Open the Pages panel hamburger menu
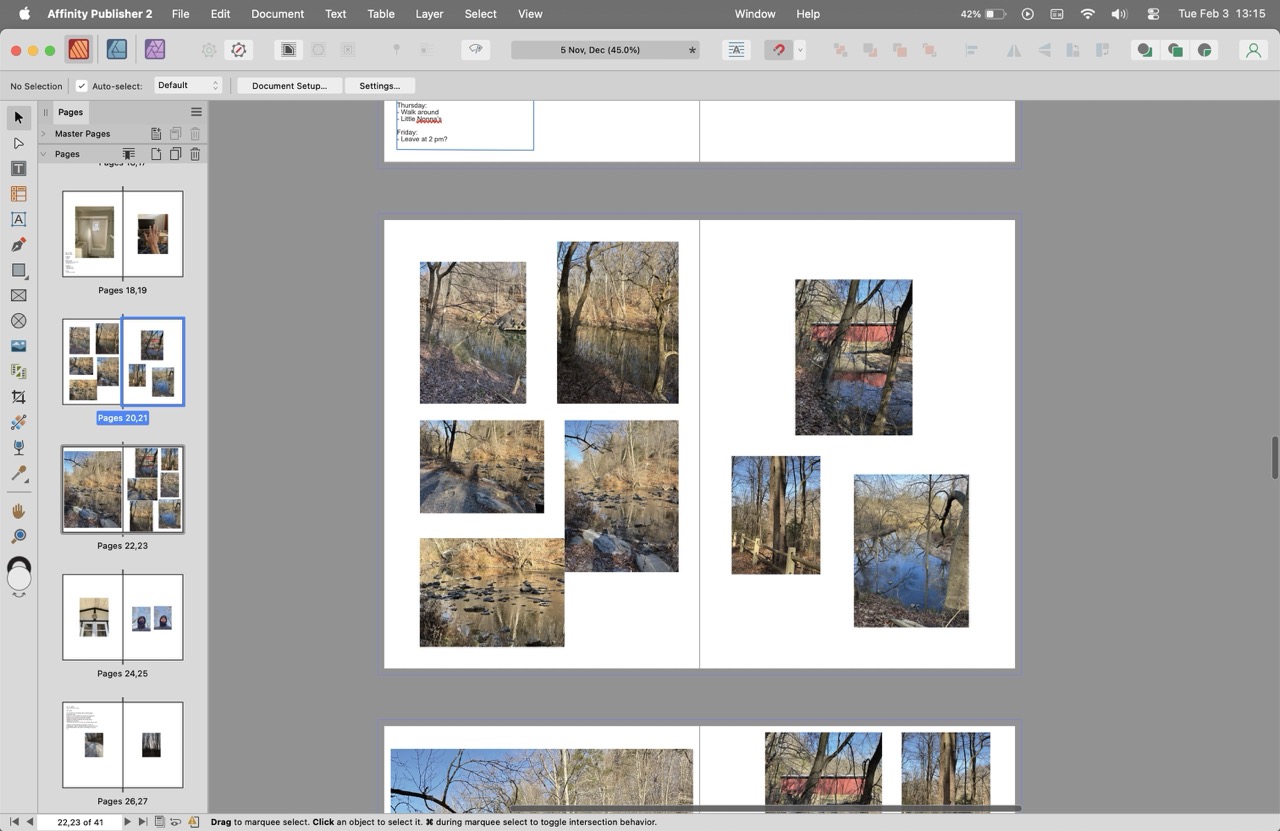 (x=196, y=112)
